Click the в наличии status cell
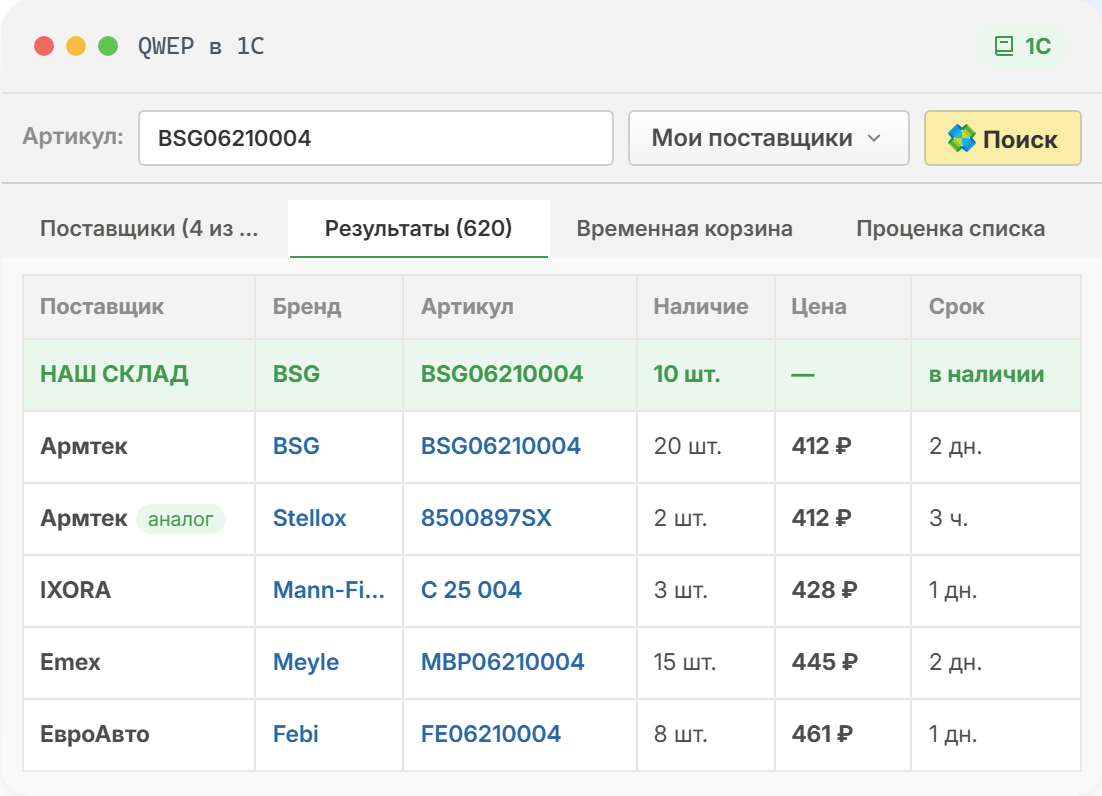This screenshot has height=796, width=1102. point(996,374)
